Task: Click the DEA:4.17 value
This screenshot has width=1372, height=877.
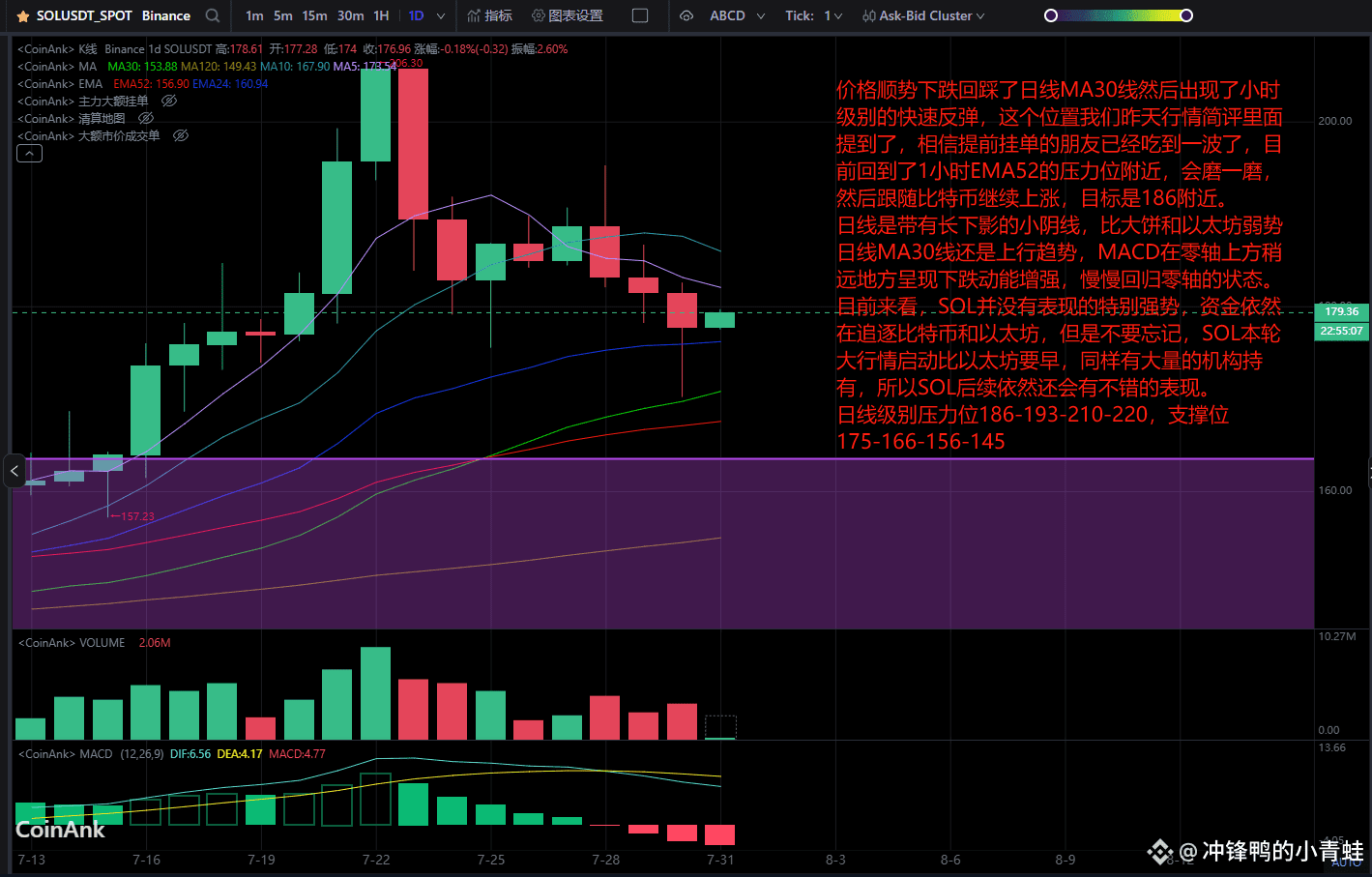Action: pyautogui.click(x=239, y=753)
